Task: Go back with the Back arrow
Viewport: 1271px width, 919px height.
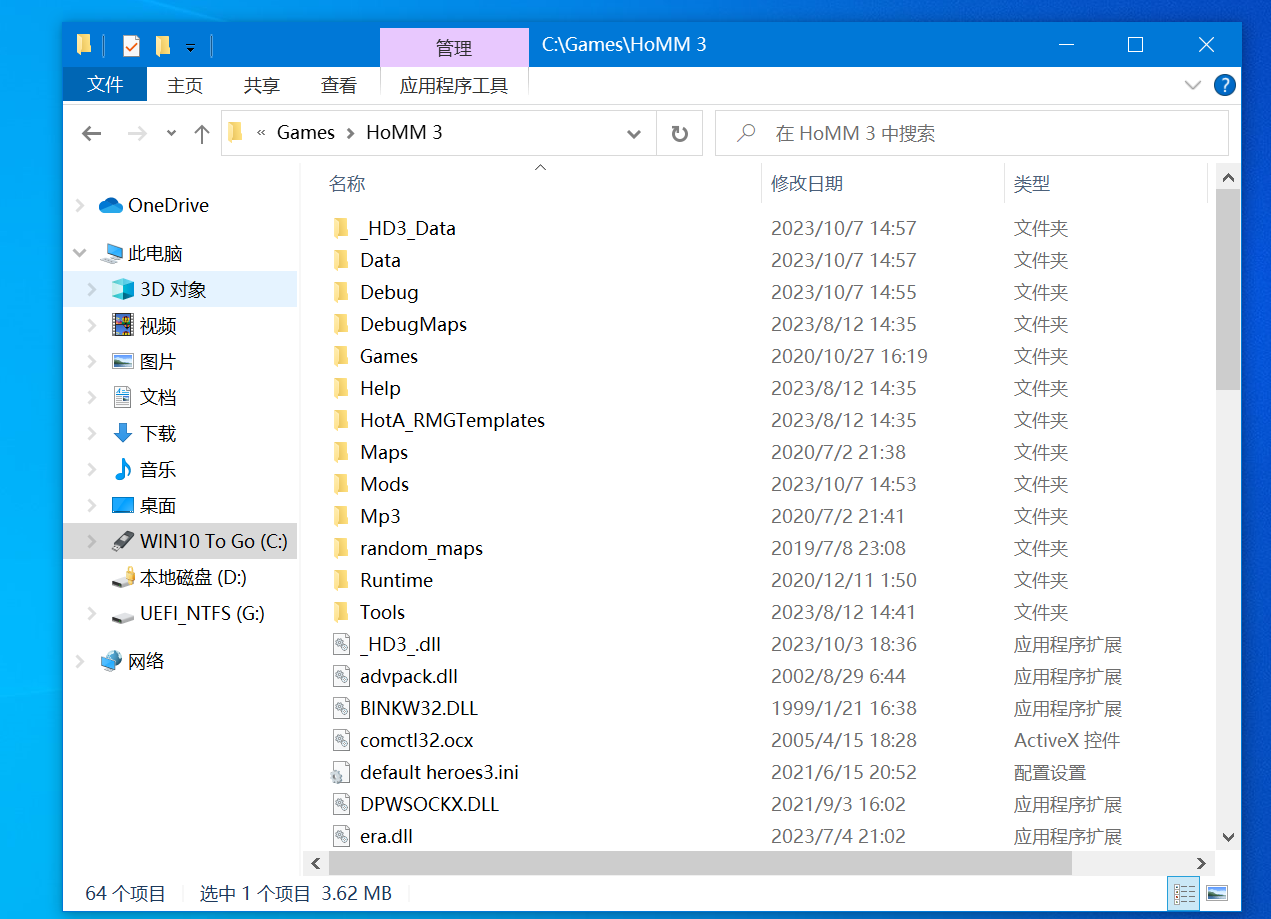Action: point(92,134)
